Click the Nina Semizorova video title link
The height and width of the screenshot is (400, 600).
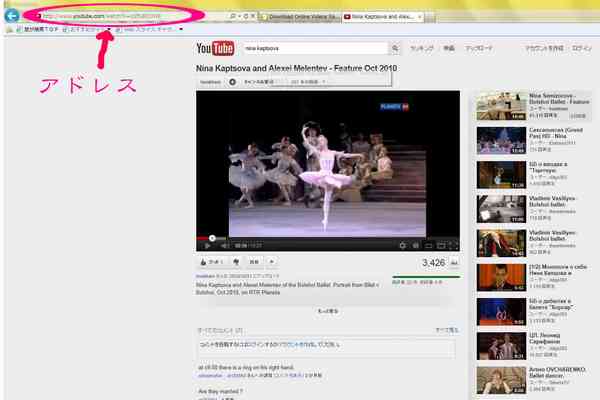tap(559, 99)
